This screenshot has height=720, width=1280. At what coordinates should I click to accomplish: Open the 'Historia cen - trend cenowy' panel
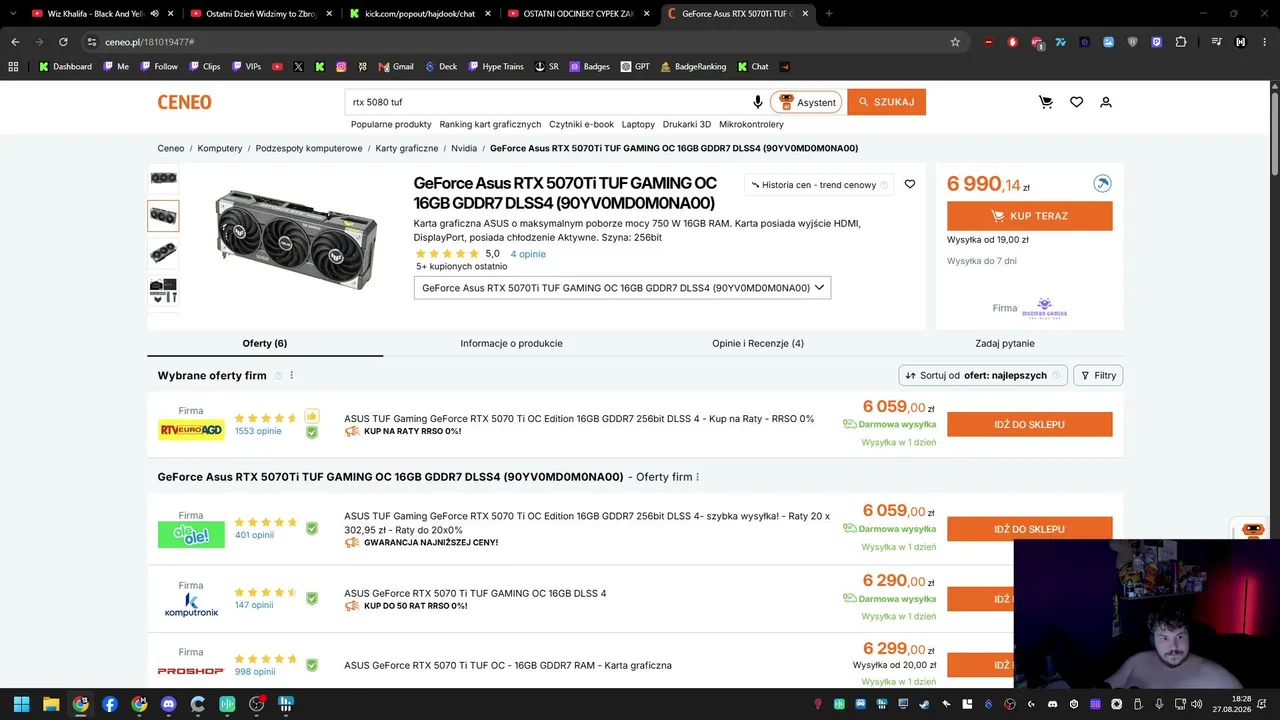819,185
